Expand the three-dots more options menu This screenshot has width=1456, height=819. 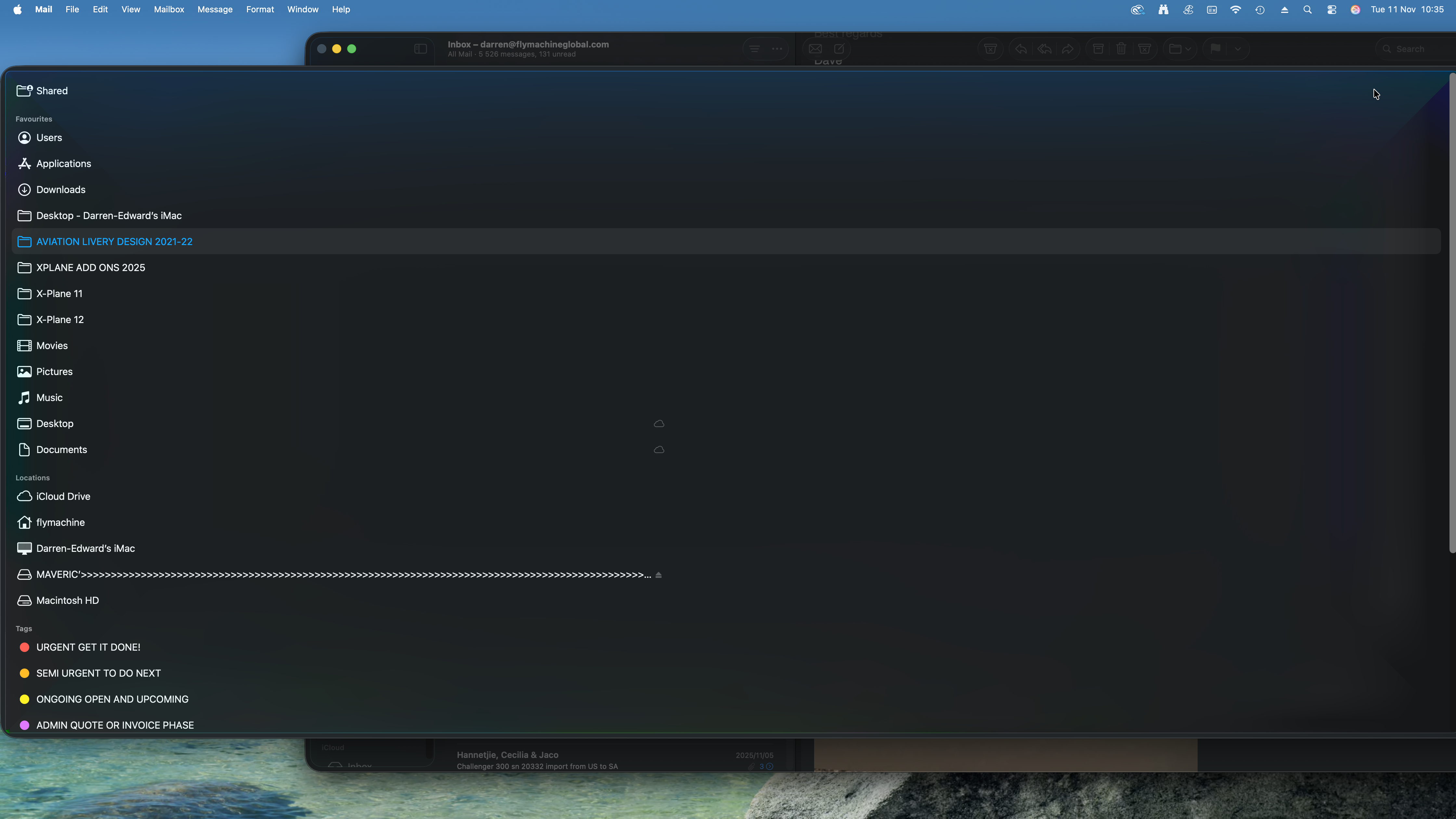pos(777,49)
